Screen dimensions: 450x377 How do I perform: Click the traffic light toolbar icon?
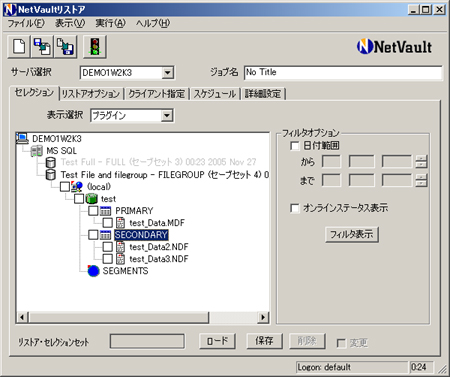tap(95, 47)
